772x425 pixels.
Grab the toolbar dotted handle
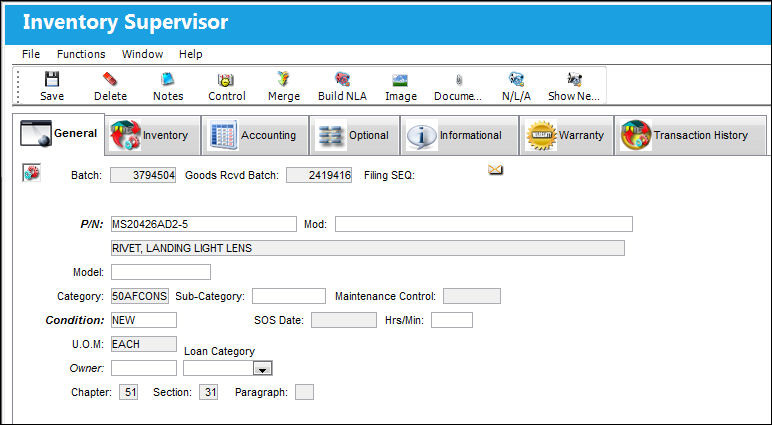pyautogui.click(x=19, y=87)
